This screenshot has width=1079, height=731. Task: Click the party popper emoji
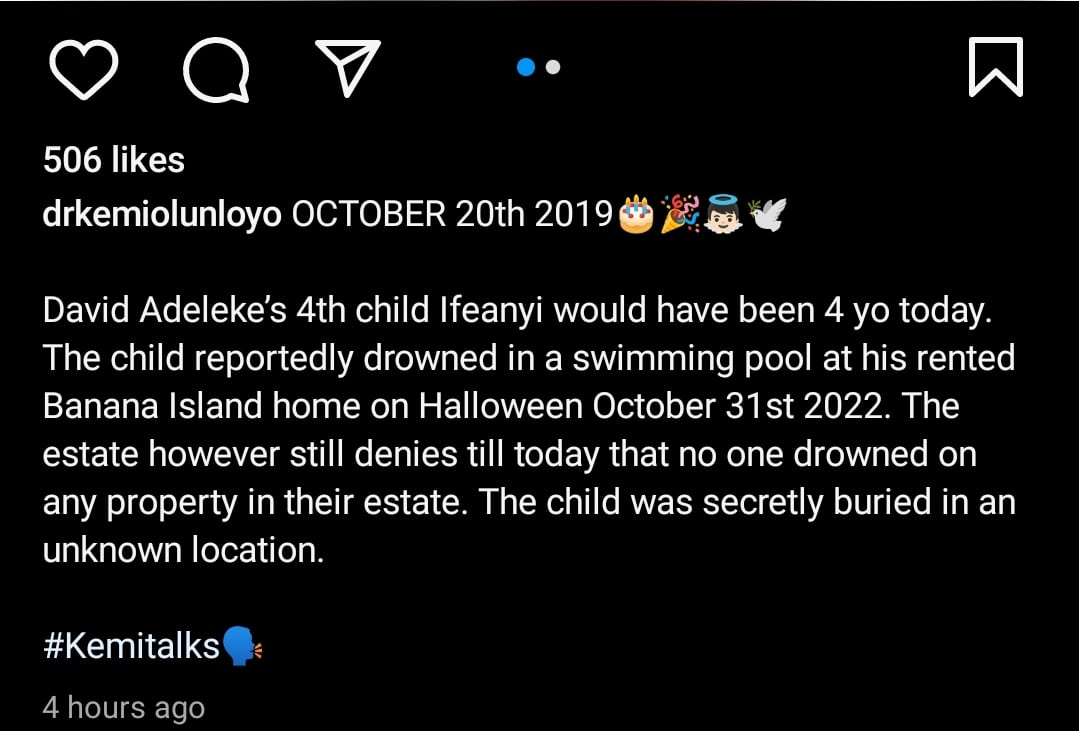(x=680, y=215)
